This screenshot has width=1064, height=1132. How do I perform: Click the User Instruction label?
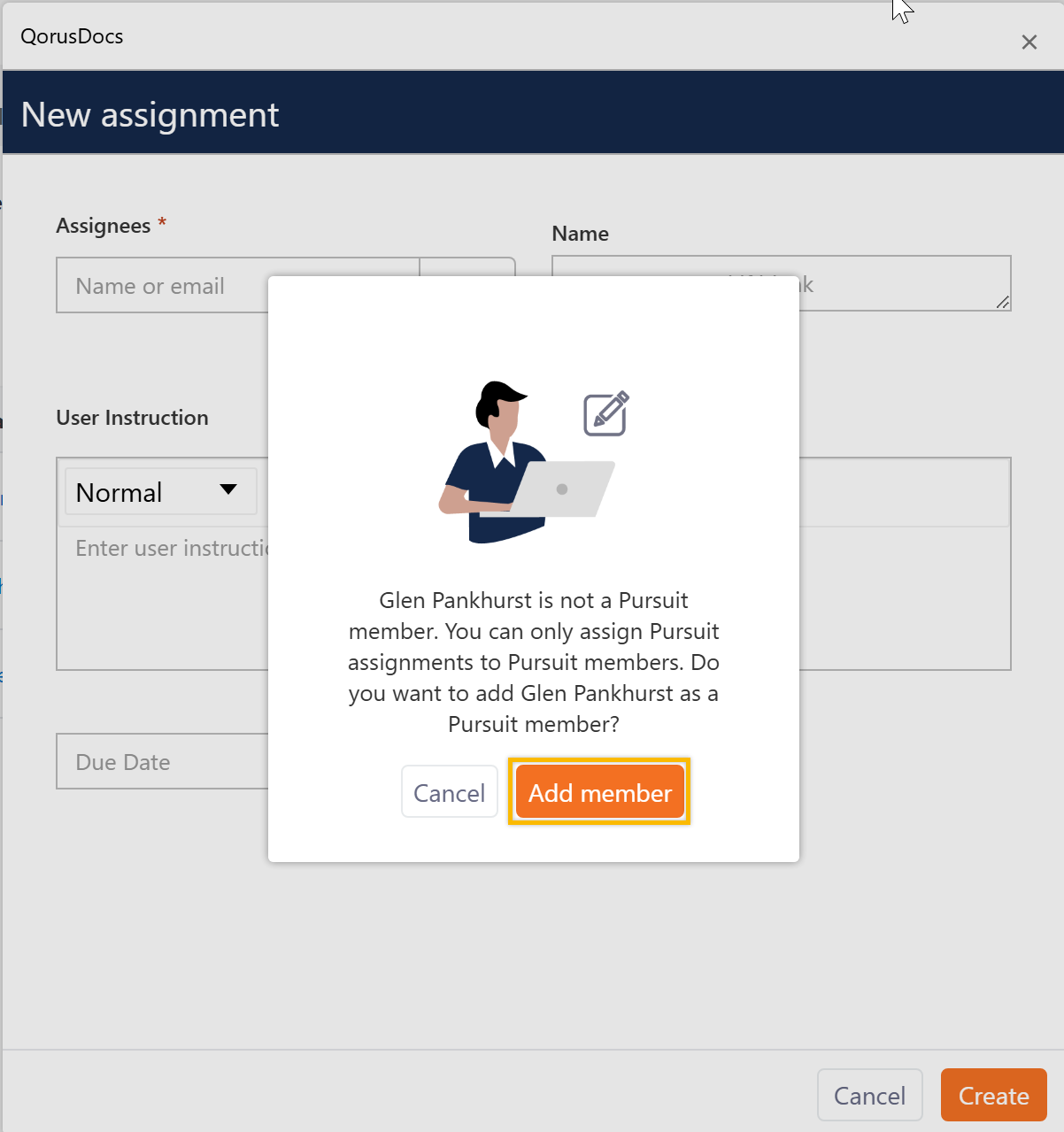132,418
